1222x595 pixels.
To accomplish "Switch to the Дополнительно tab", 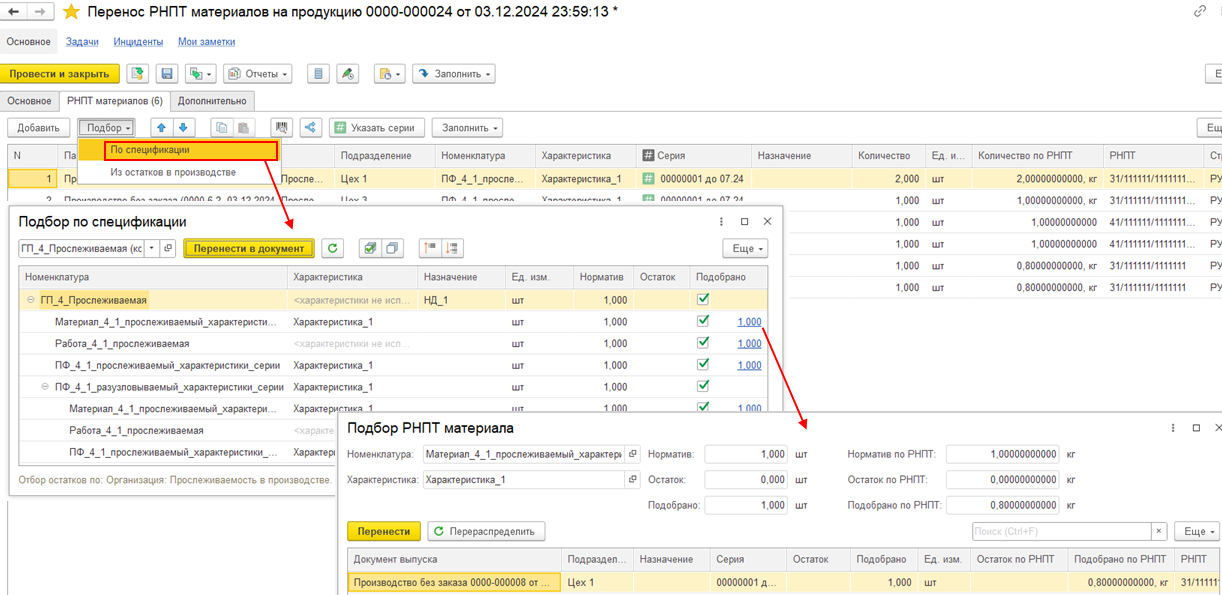I will 212,101.
